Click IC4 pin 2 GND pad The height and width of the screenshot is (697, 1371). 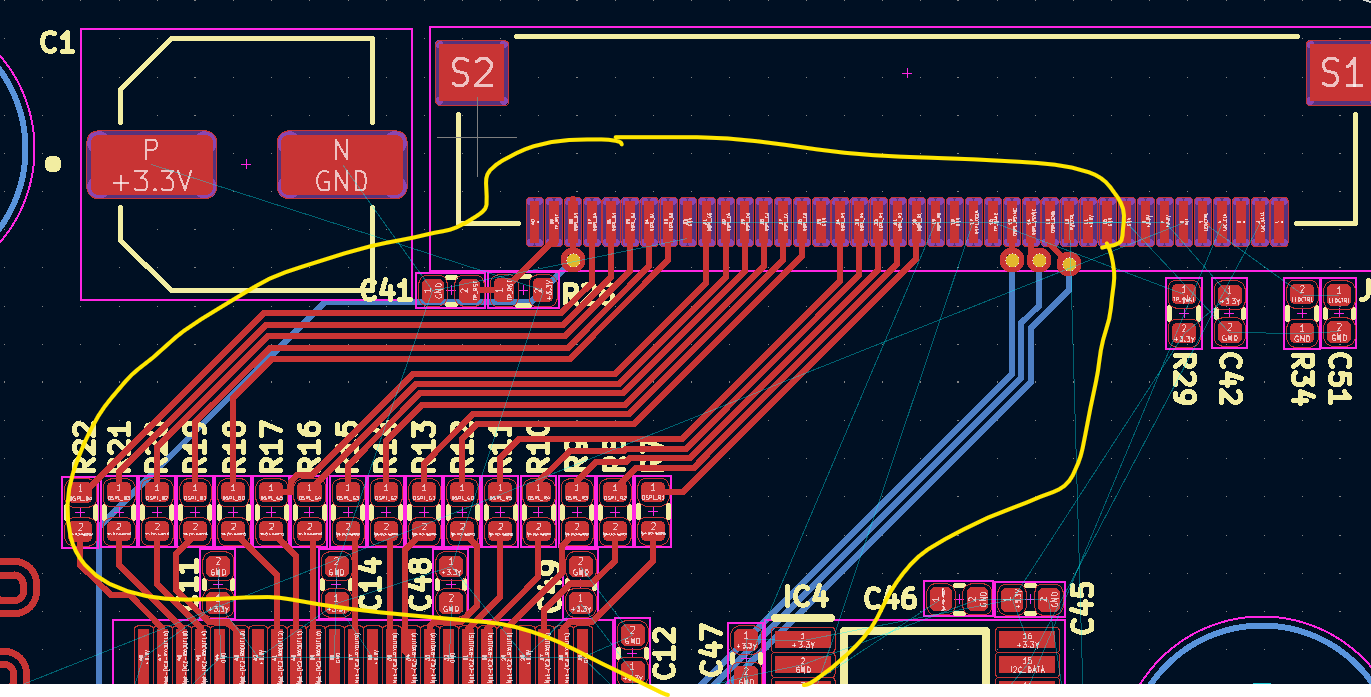(803, 665)
